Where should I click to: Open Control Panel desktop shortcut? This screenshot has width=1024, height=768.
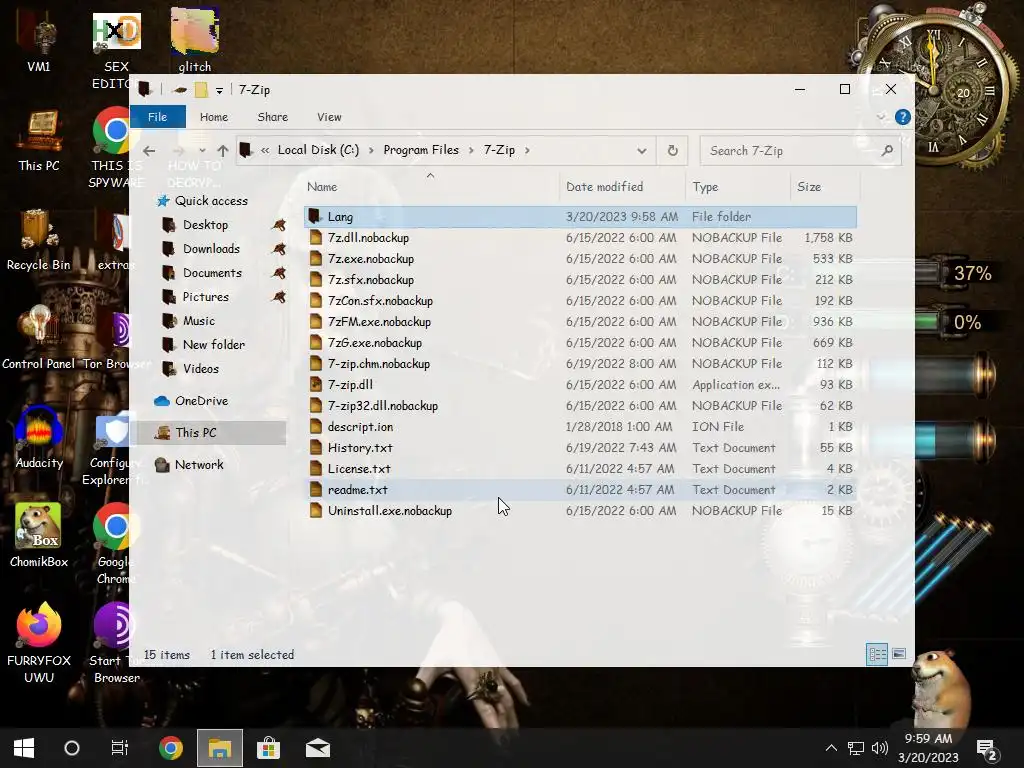point(39,338)
